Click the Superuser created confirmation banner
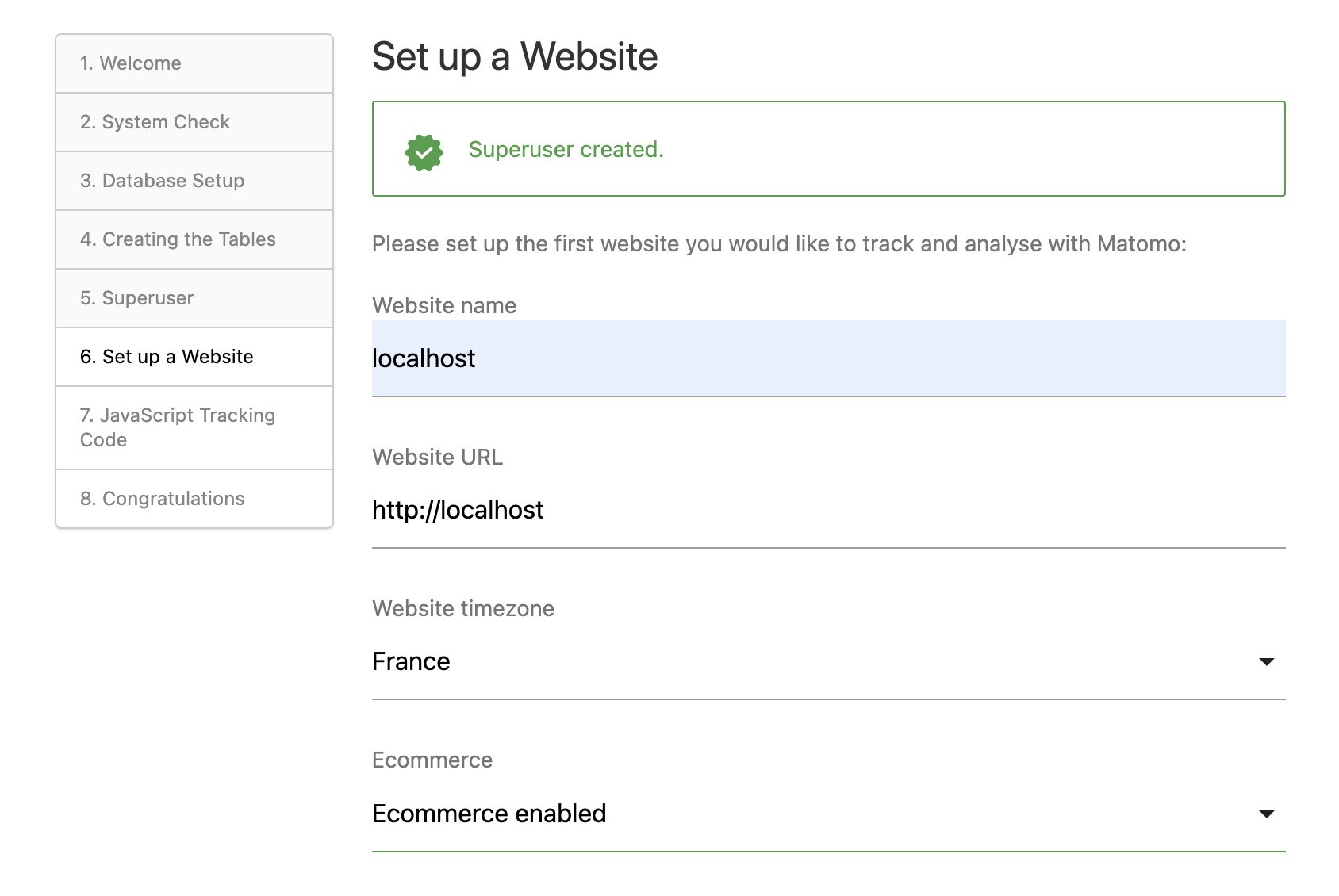 click(828, 149)
